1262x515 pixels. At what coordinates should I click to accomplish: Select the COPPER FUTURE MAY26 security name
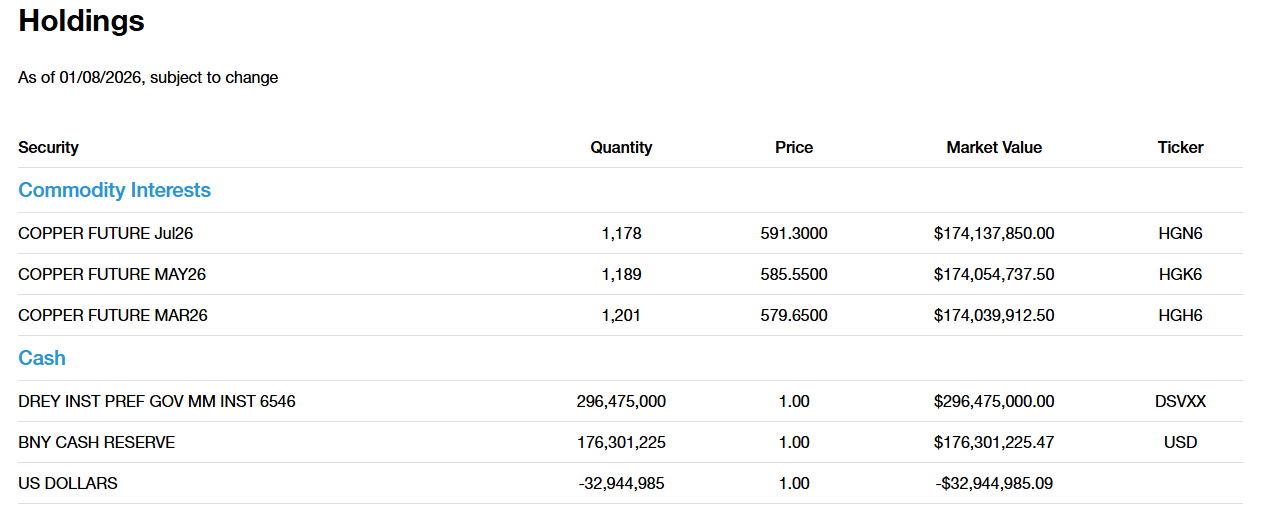[x=112, y=274]
